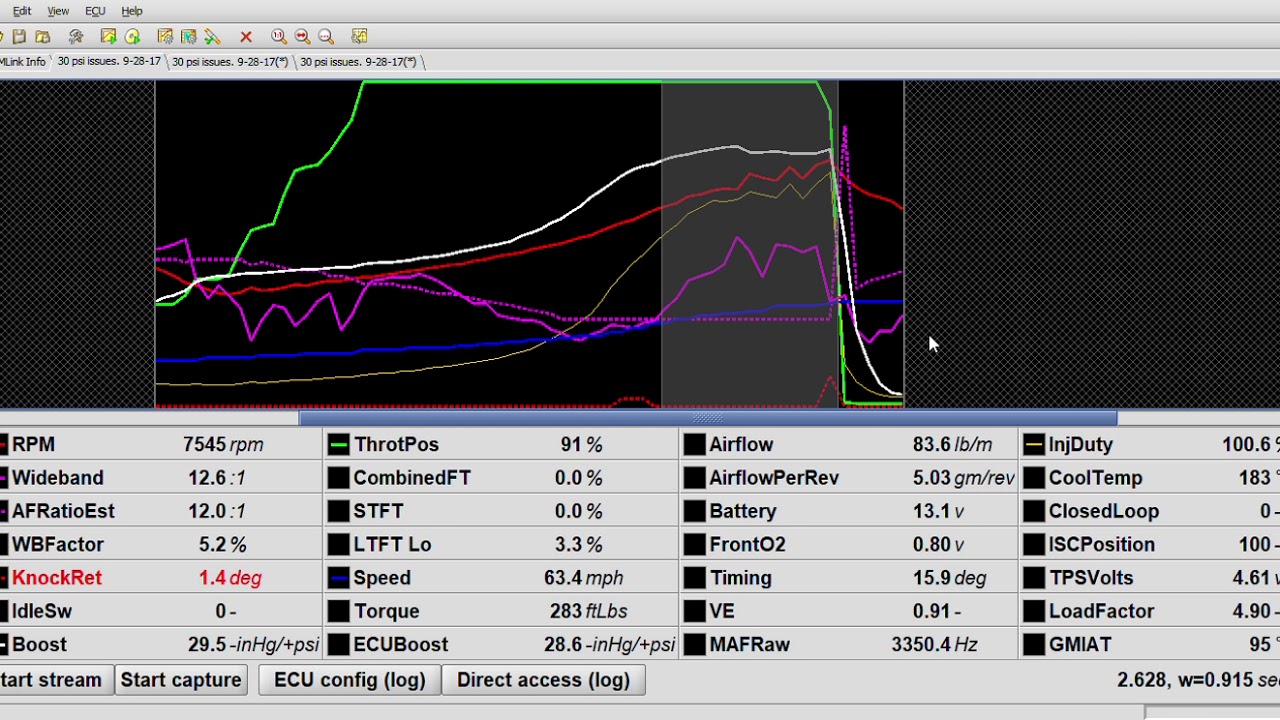Open the Edit menu

(21, 11)
